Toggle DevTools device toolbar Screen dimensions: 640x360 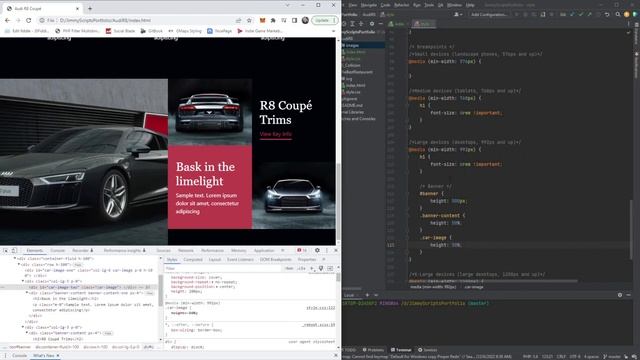tap(14, 250)
